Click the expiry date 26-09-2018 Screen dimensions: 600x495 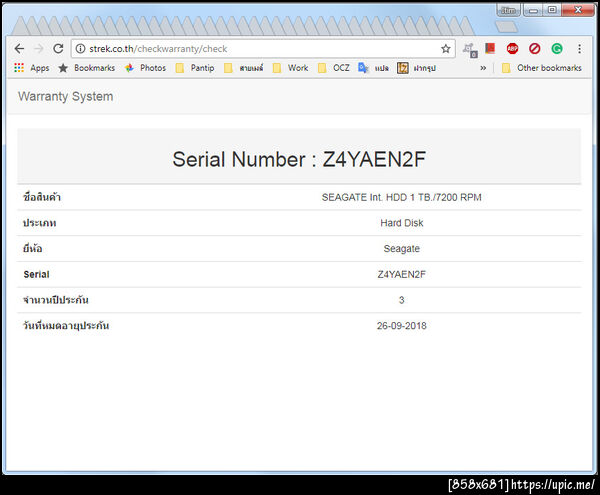pos(401,326)
